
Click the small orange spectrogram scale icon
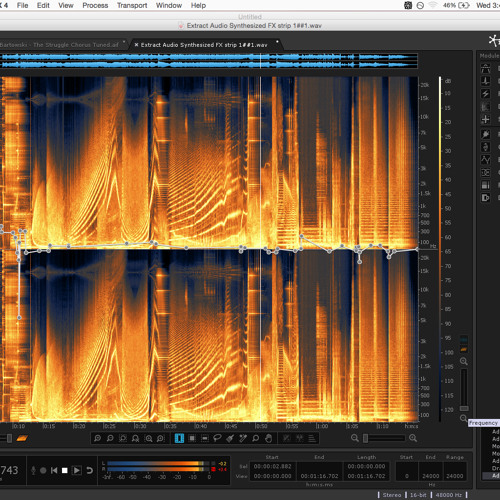[x=464, y=349]
